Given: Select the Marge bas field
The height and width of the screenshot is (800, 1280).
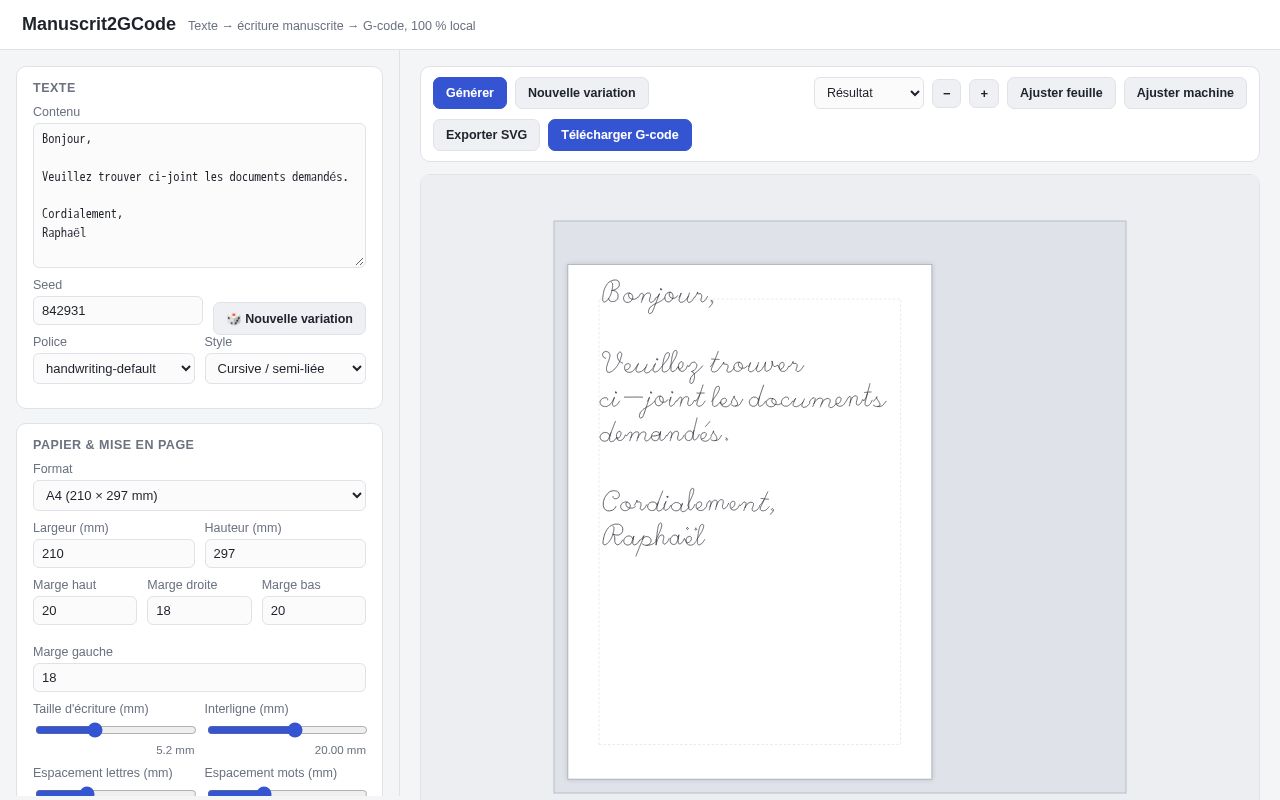Looking at the screenshot, I should [x=314, y=610].
